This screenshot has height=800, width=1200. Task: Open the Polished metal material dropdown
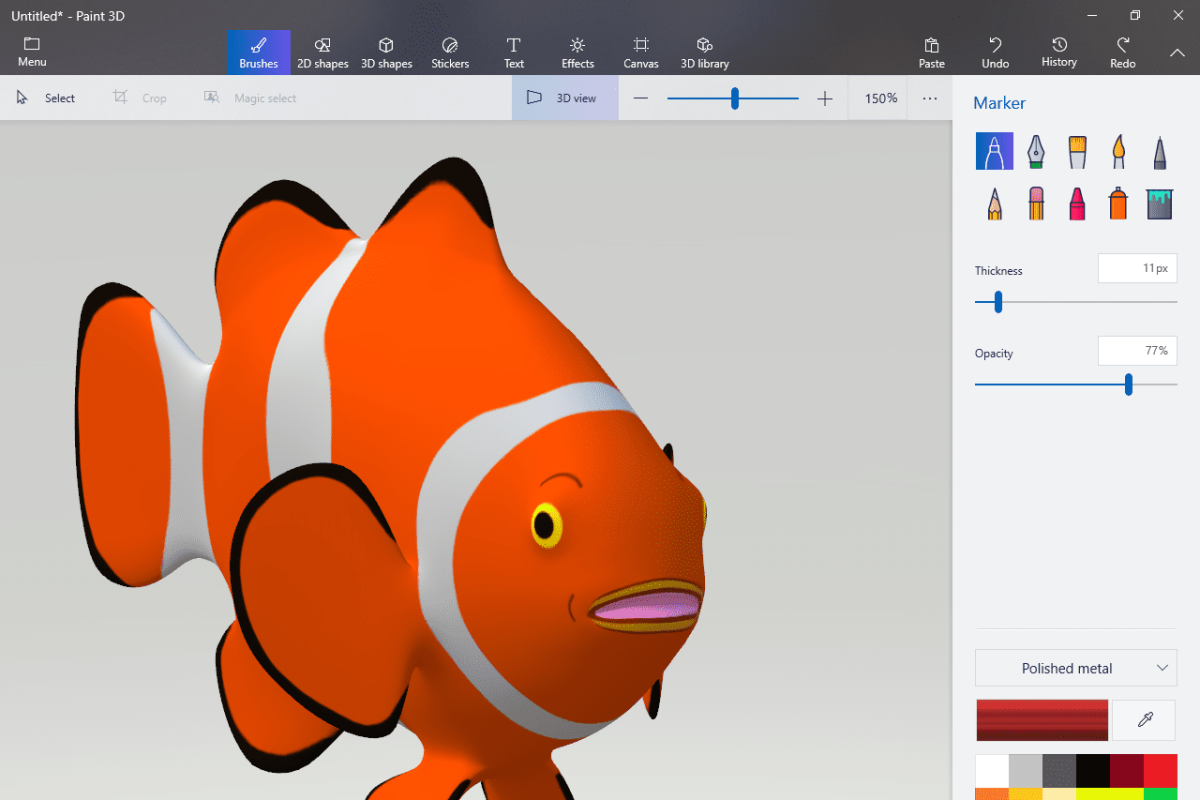pyautogui.click(x=1076, y=668)
